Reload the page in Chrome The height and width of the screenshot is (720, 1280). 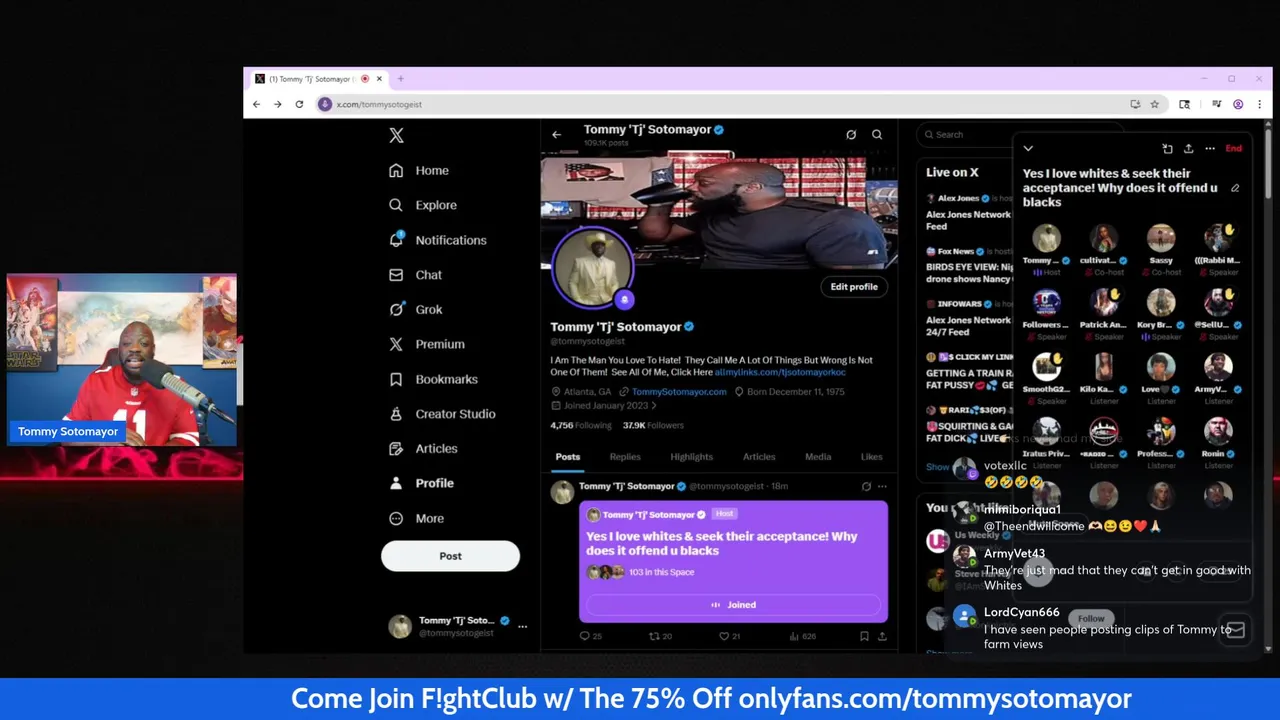[299, 104]
